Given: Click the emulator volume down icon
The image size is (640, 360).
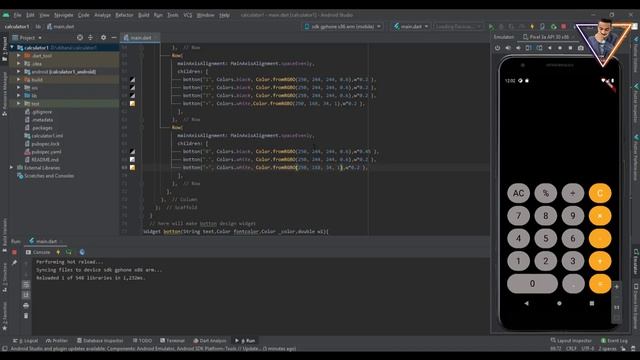Looking at the screenshot, I should pyautogui.click(x=518, y=48).
